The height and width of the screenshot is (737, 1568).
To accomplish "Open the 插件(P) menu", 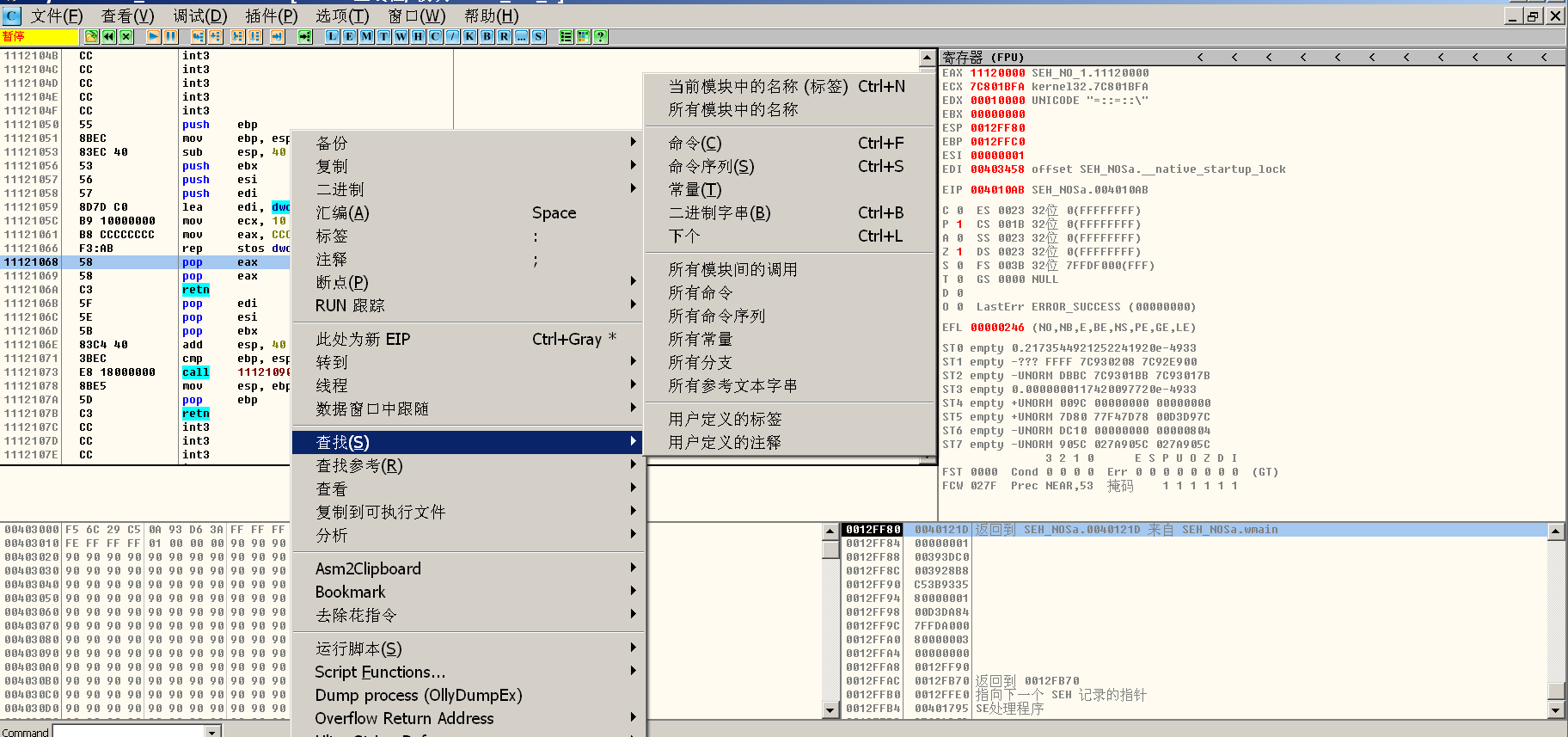I will coord(271,16).
